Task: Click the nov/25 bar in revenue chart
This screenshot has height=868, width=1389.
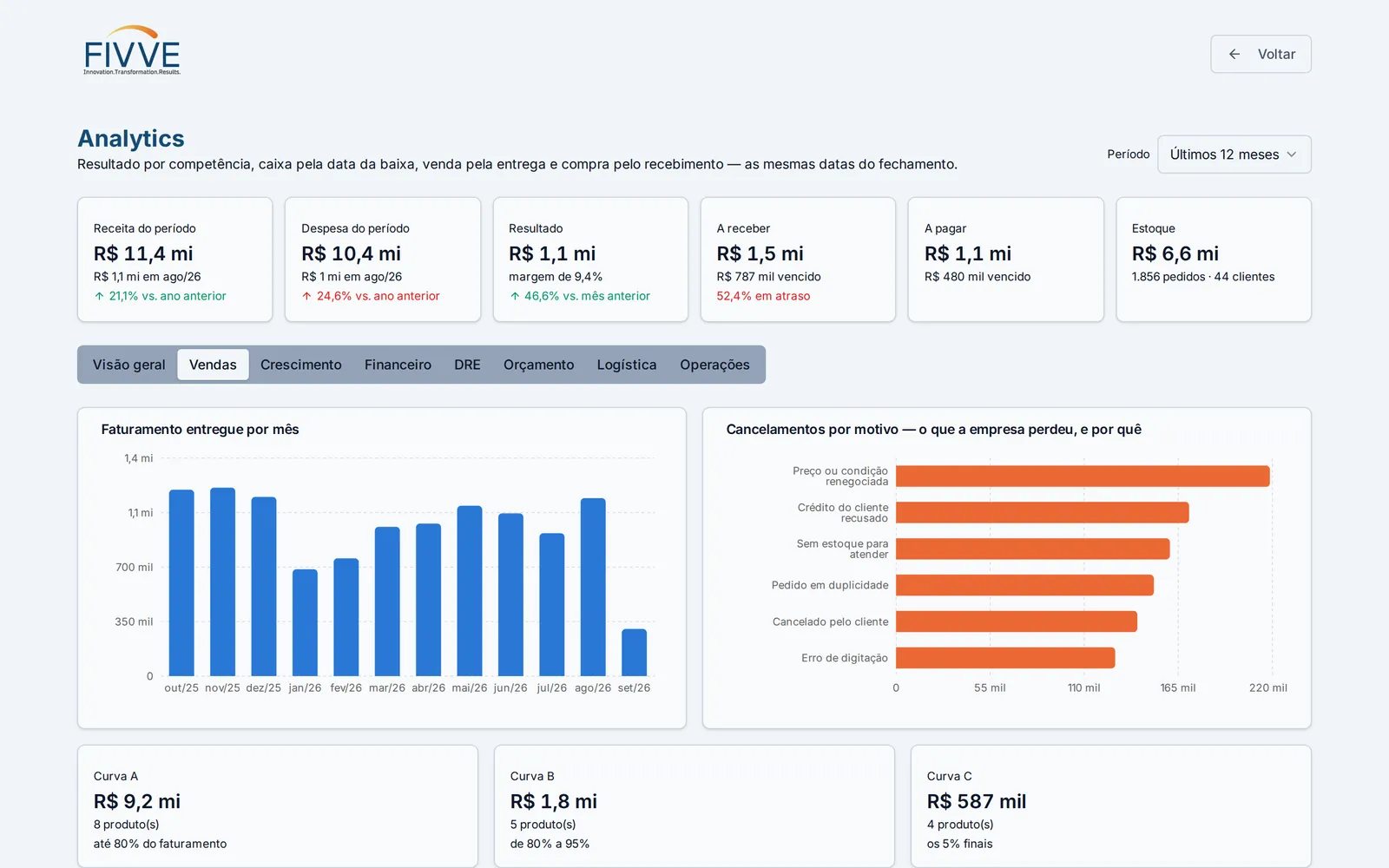Action: (222, 582)
